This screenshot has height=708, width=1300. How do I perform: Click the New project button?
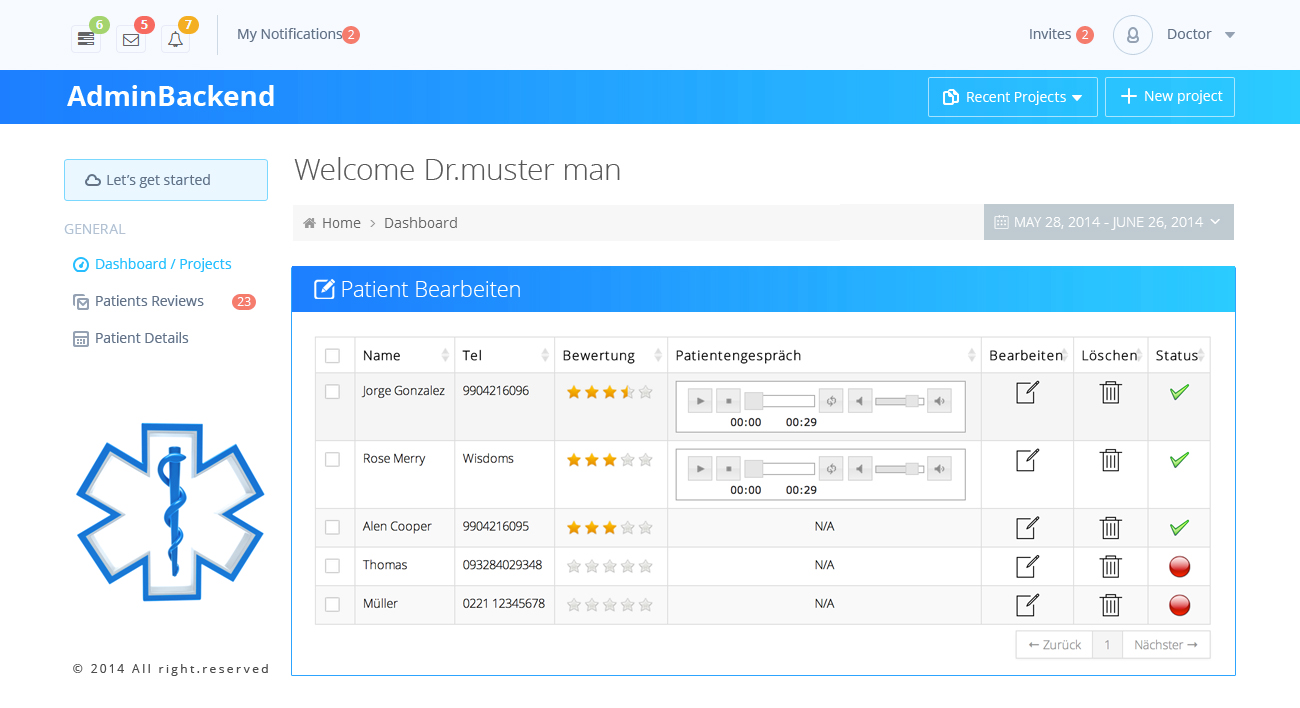click(x=1169, y=97)
